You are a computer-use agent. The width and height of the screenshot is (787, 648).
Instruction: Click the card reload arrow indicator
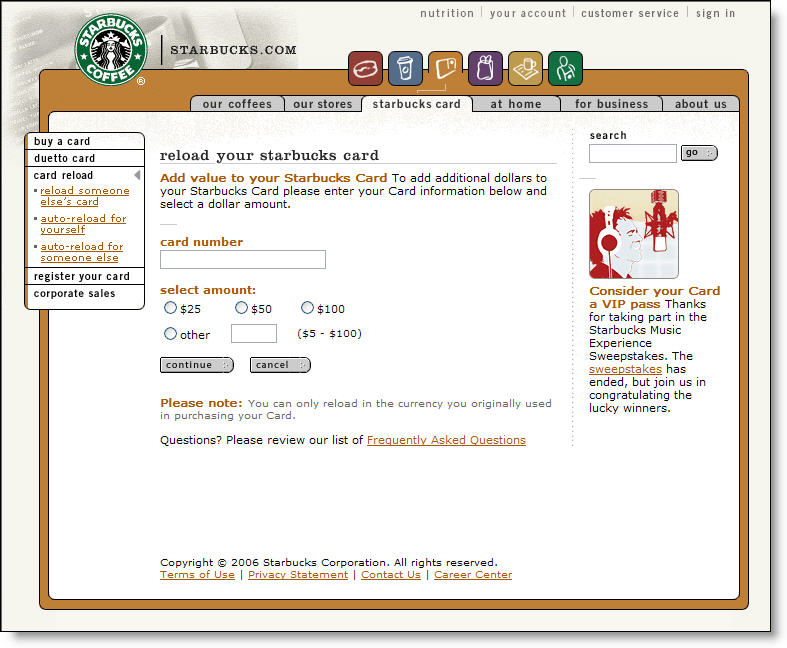[137, 175]
